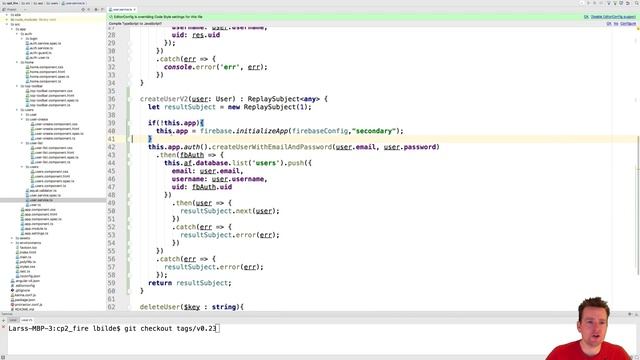Expand the assets folder
The image size is (640, 360).
coord(12,238)
